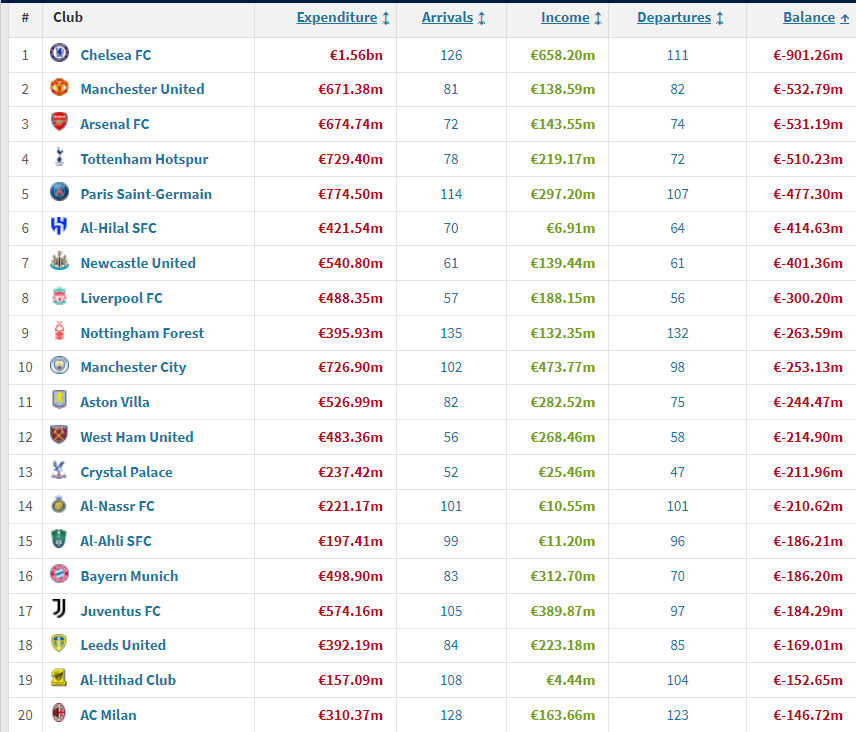Image resolution: width=856 pixels, height=732 pixels.
Task: Open the Newcastle United club link
Action: (x=138, y=263)
